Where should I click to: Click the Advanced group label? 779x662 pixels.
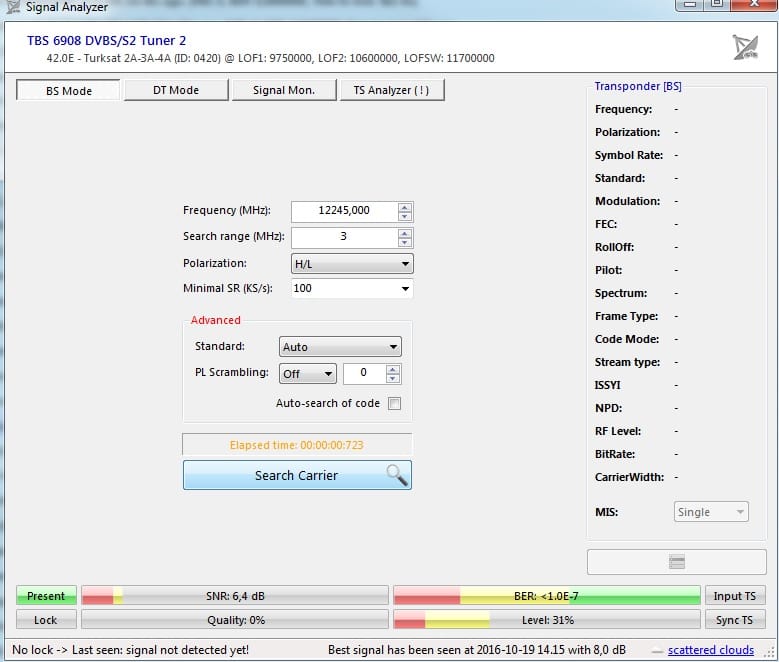216,320
